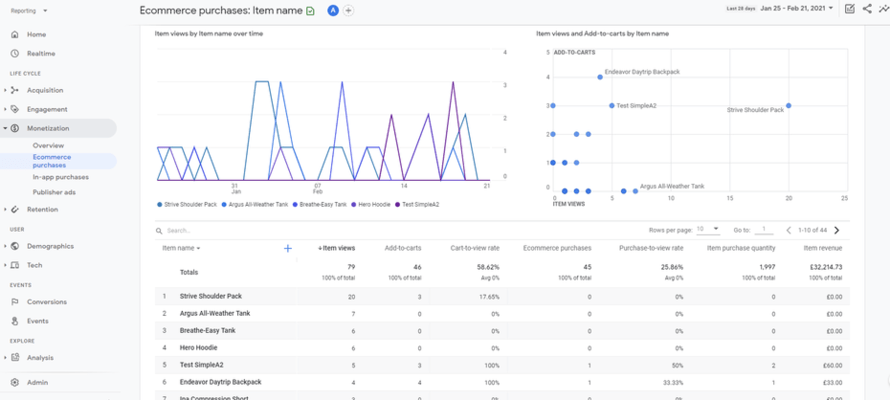This screenshot has height=400, width=890.
Task: Toggle Hero Hoodie series in chart legend
Action: tap(373, 204)
